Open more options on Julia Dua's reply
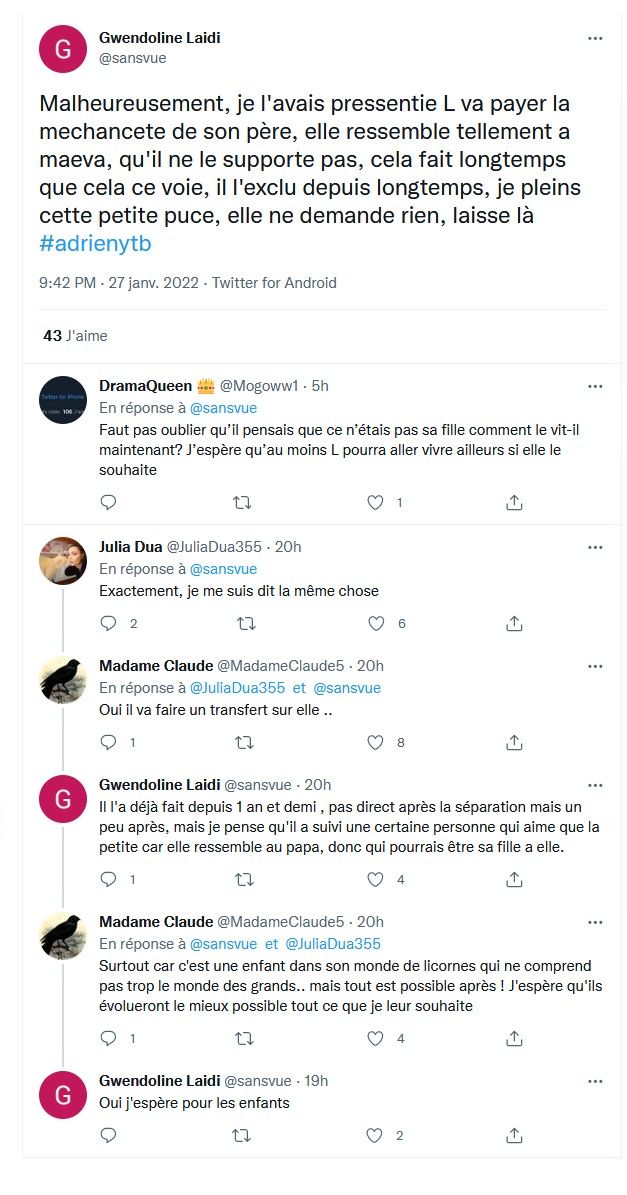Screen dimensions: 627x1195 (595, 547)
